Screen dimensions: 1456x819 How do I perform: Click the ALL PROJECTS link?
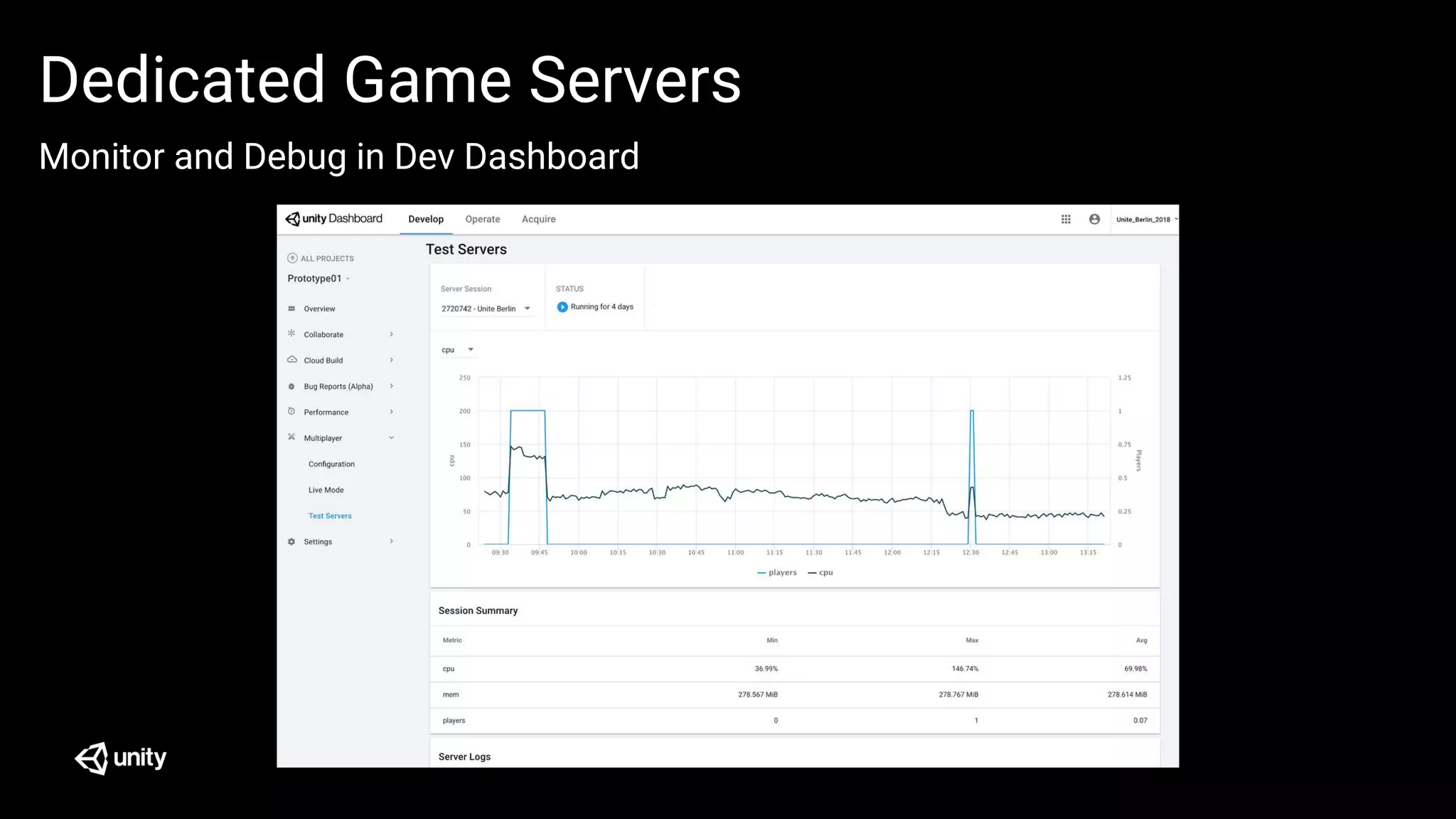[327, 258]
